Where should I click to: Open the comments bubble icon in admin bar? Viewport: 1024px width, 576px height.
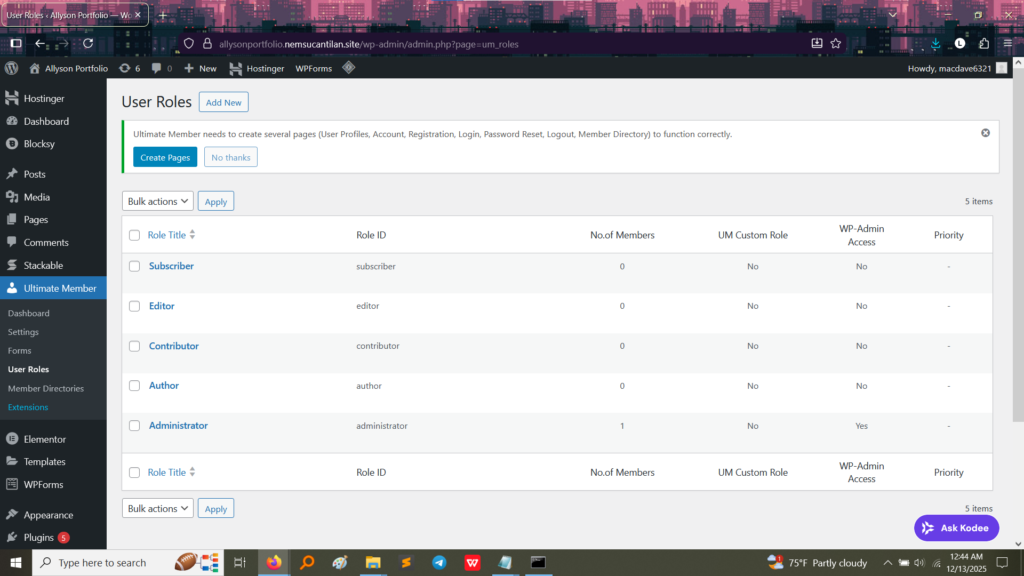click(x=161, y=68)
